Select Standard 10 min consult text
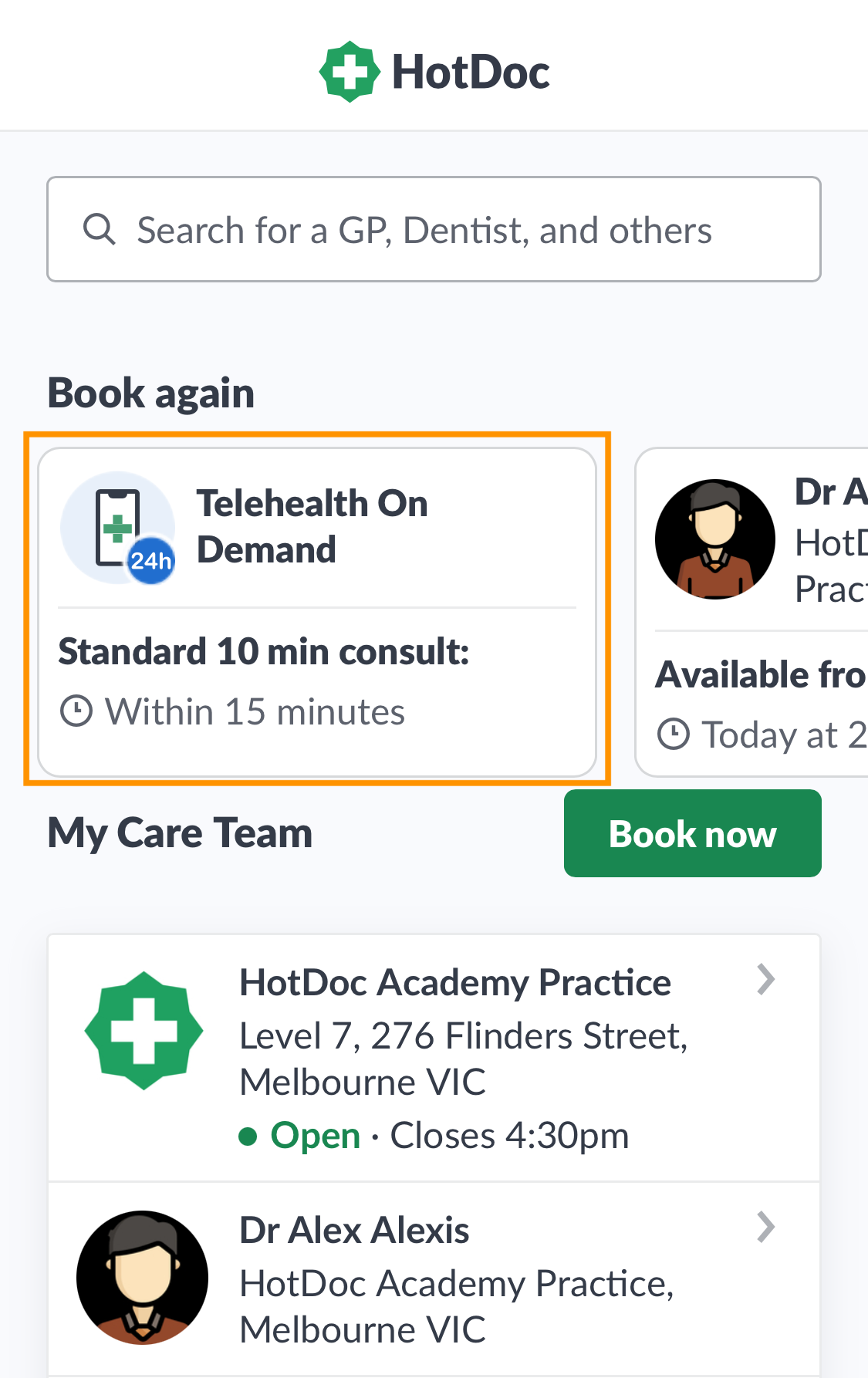 (x=264, y=652)
